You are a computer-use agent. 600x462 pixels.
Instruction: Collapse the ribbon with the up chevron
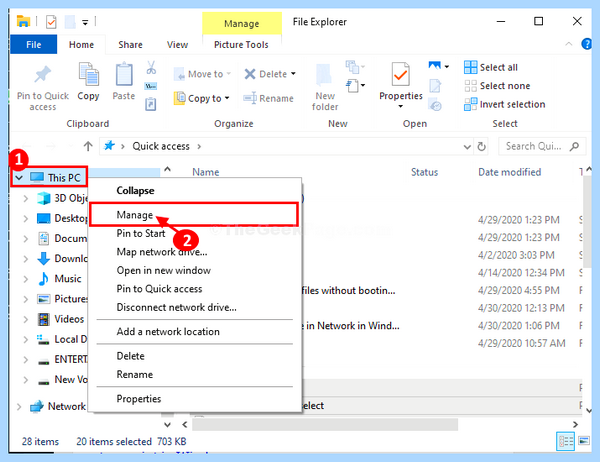point(569,44)
